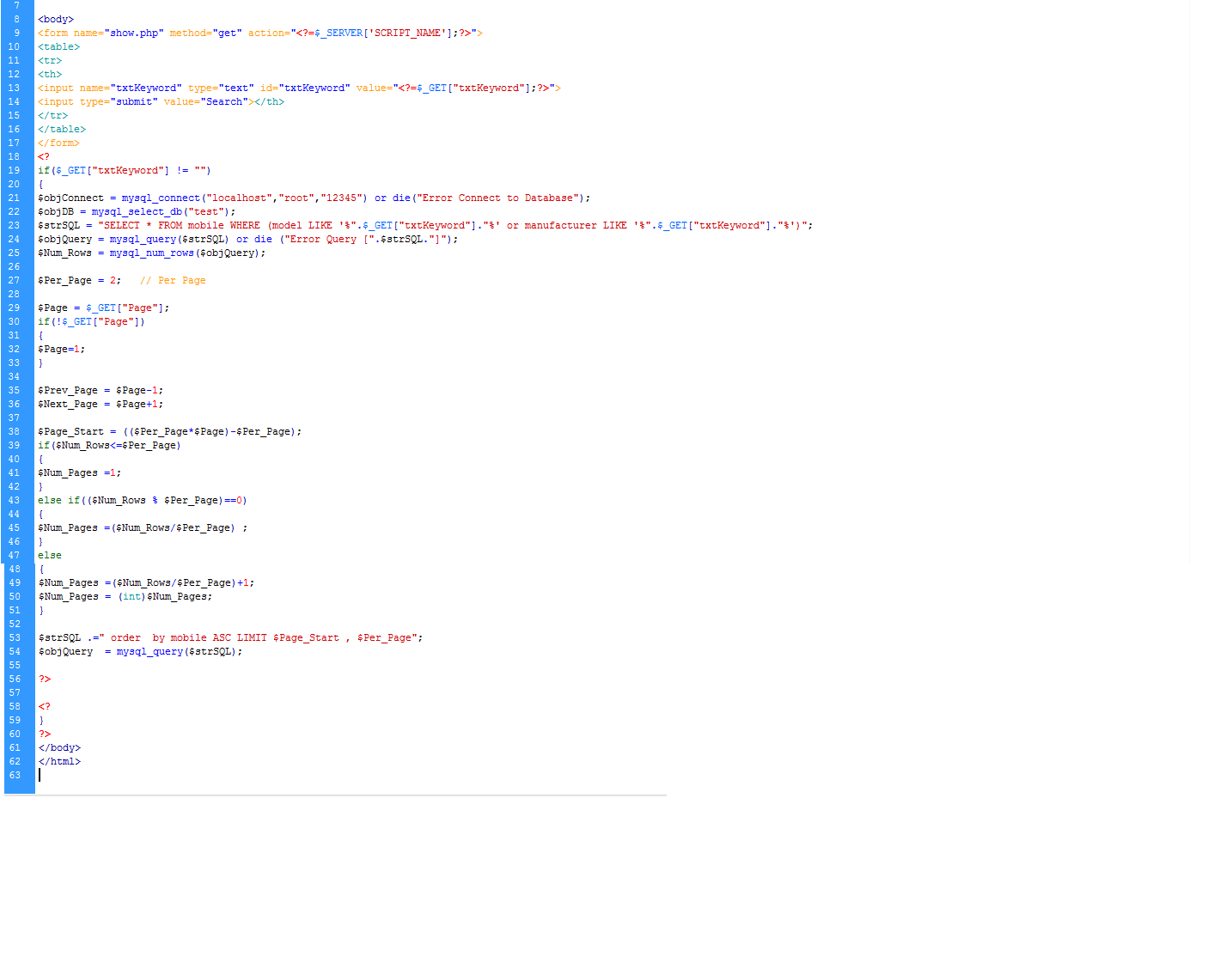Click the $Per_Page = 2; assignment
Viewport: 1232px width, 975px height.
[x=80, y=280]
